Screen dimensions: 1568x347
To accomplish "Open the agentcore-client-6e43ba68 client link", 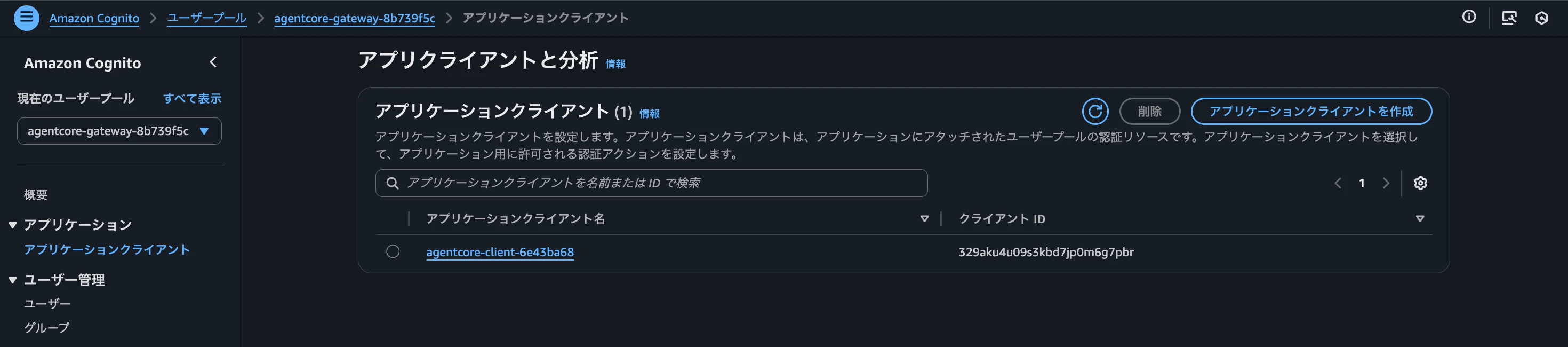I will [x=500, y=251].
